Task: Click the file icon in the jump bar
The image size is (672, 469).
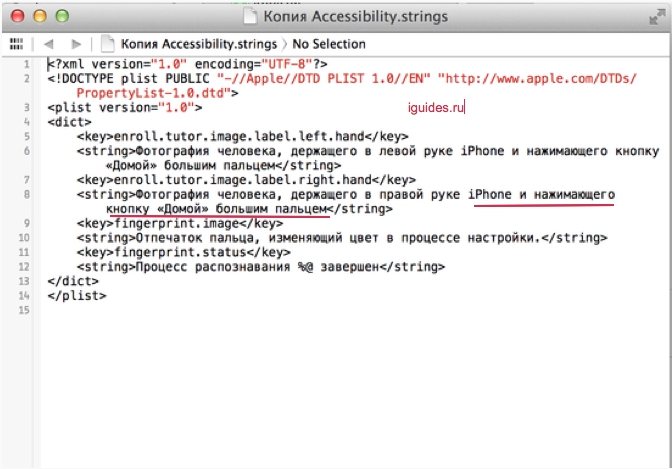Action: (x=108, y=44)
